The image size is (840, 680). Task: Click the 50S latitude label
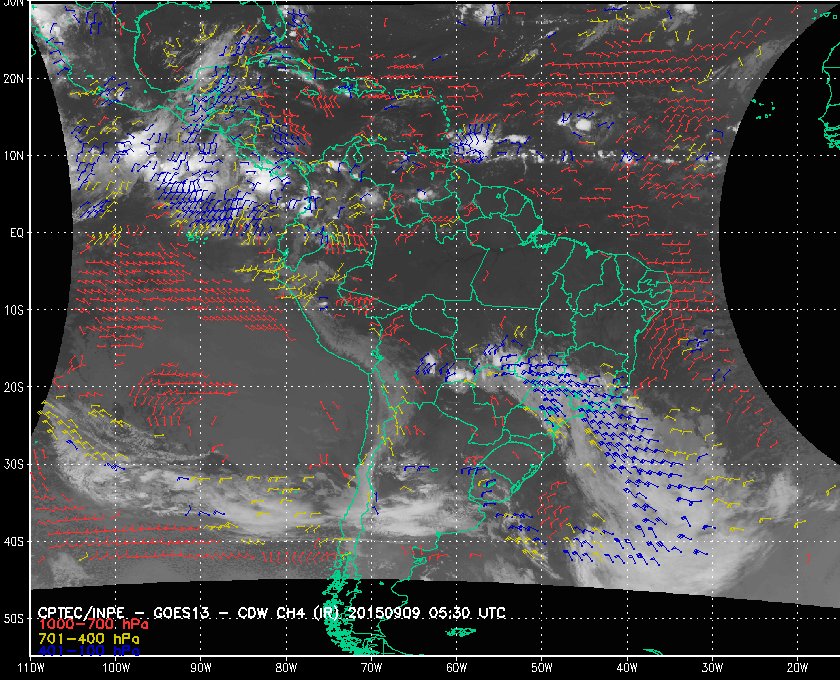pyautogui.click(x=13, y=619)
